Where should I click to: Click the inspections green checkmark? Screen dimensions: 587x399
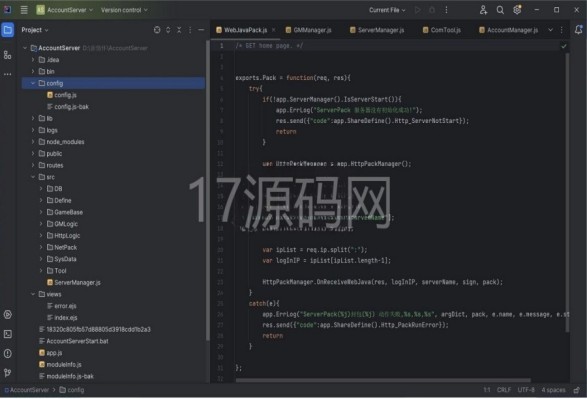click(x=564, y=46)
